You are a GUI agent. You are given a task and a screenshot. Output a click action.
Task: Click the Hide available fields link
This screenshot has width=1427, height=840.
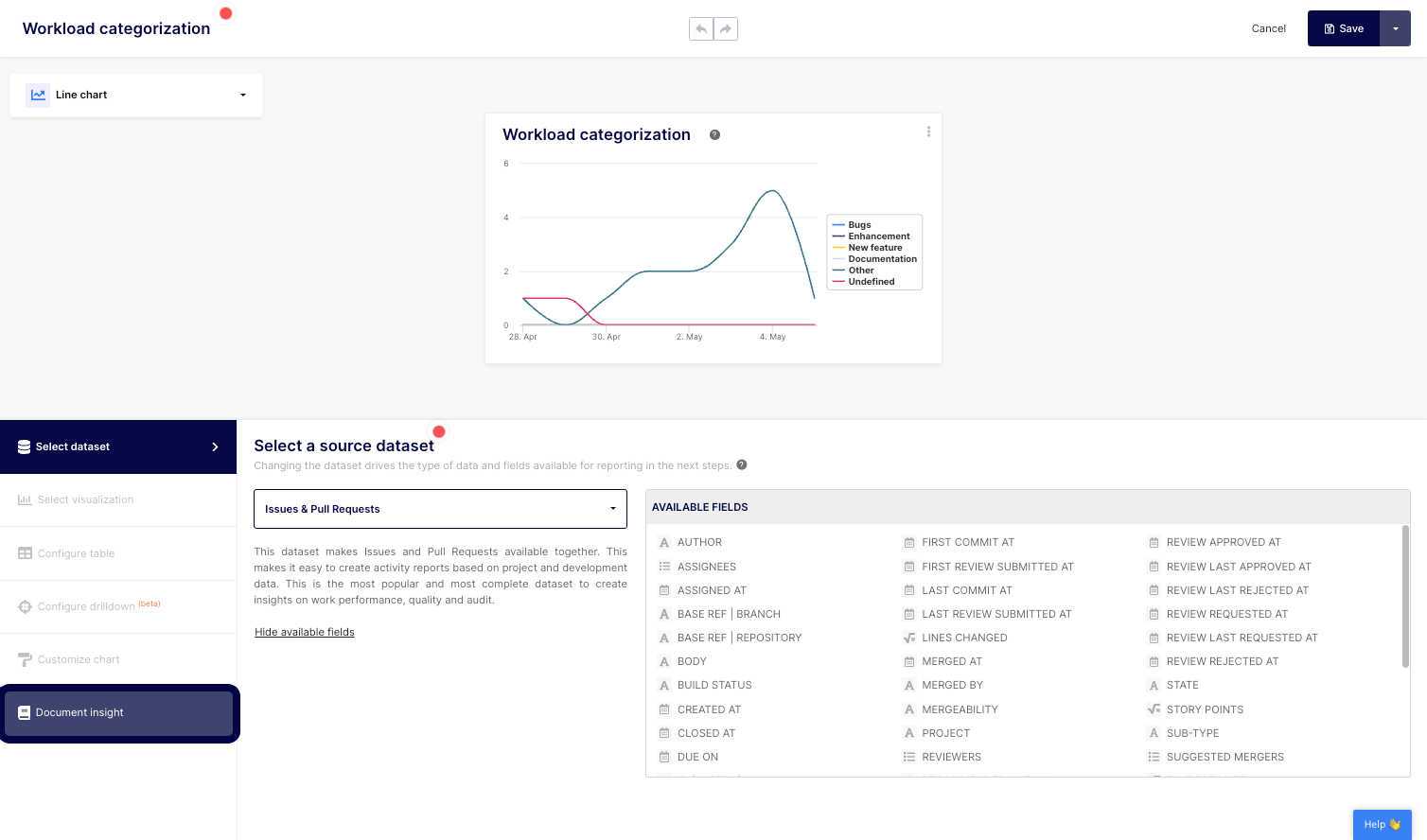click(x=304, y=631)
